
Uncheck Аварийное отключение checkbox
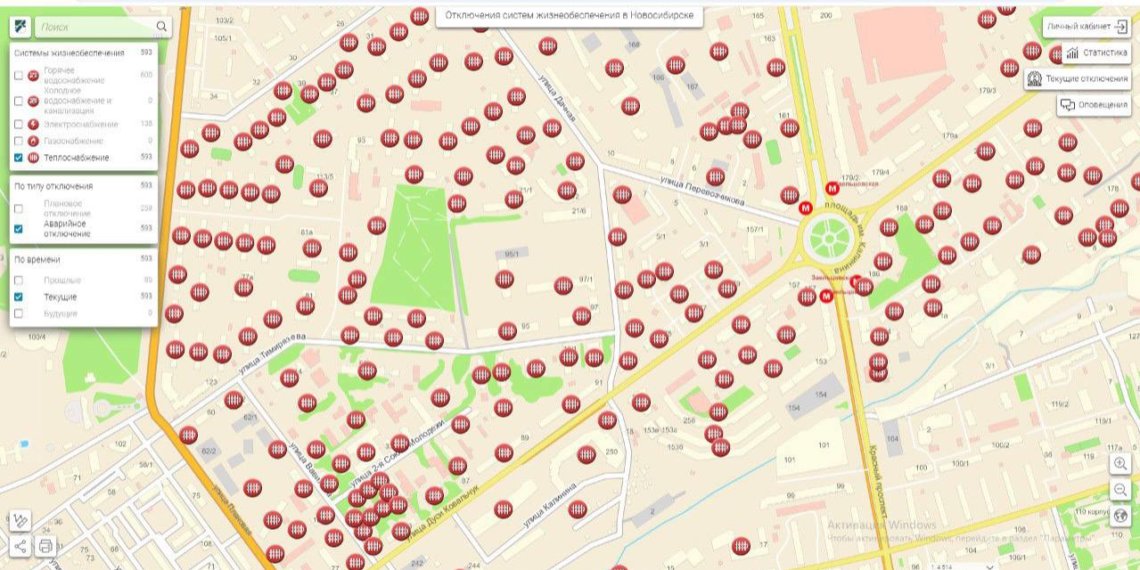pyautogui.click(x=18, y=228)
